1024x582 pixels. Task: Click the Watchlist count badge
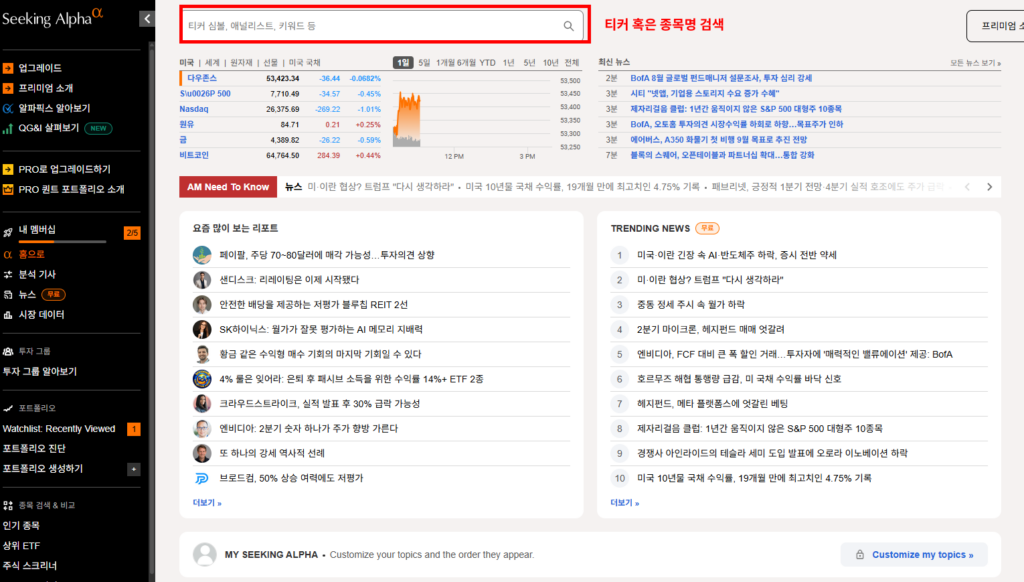(x=133, y=429)
